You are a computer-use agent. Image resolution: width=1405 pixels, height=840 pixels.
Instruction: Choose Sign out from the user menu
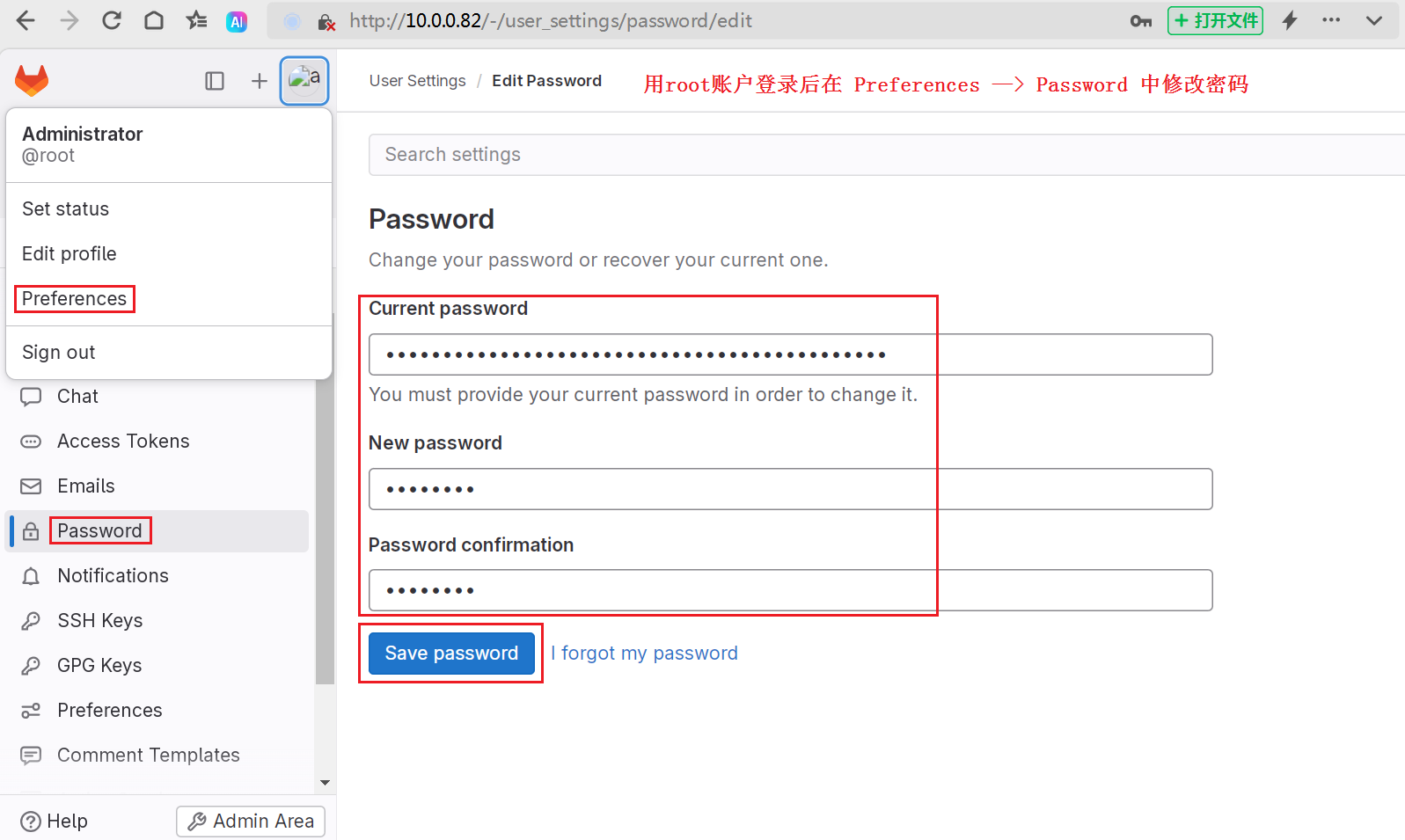[59, 353]
